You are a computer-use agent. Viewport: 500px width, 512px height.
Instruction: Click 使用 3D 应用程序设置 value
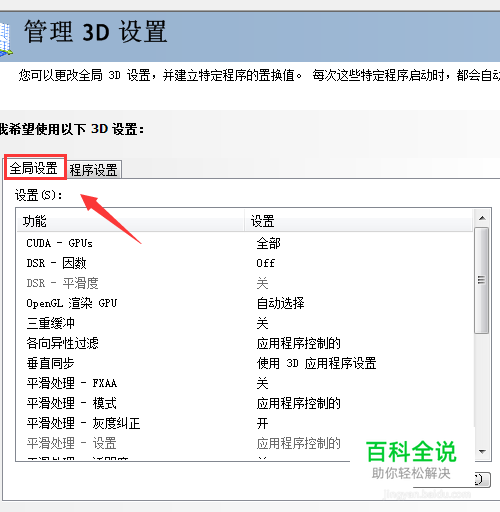click(317, 363)
